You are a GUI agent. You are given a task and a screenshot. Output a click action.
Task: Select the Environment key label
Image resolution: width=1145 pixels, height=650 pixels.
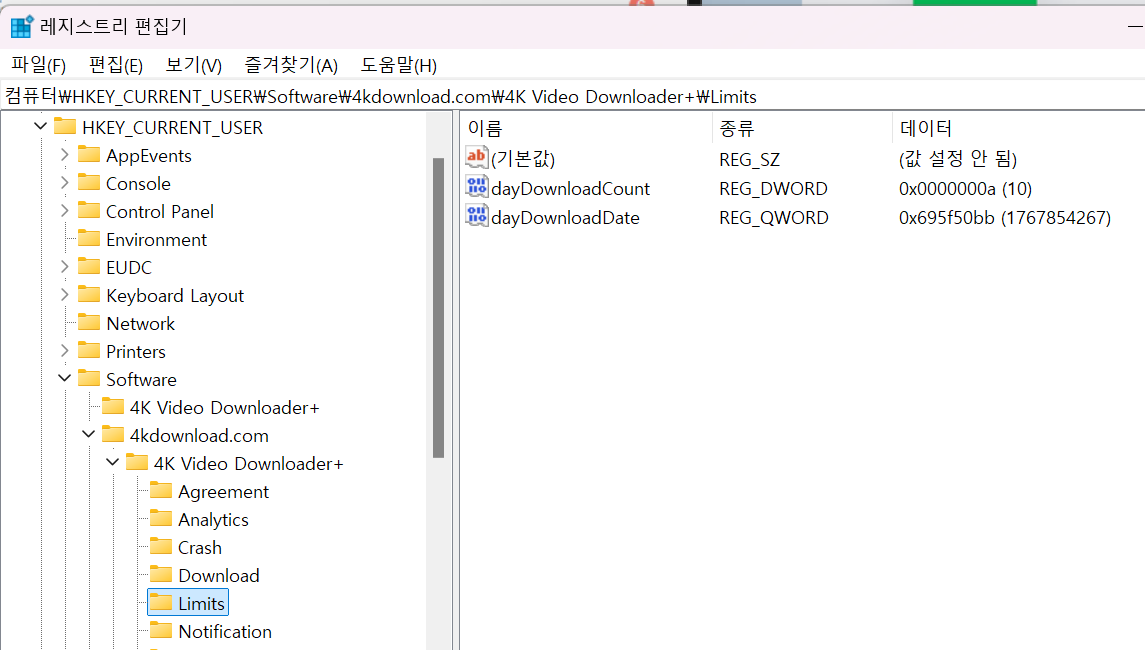[156, 240]
